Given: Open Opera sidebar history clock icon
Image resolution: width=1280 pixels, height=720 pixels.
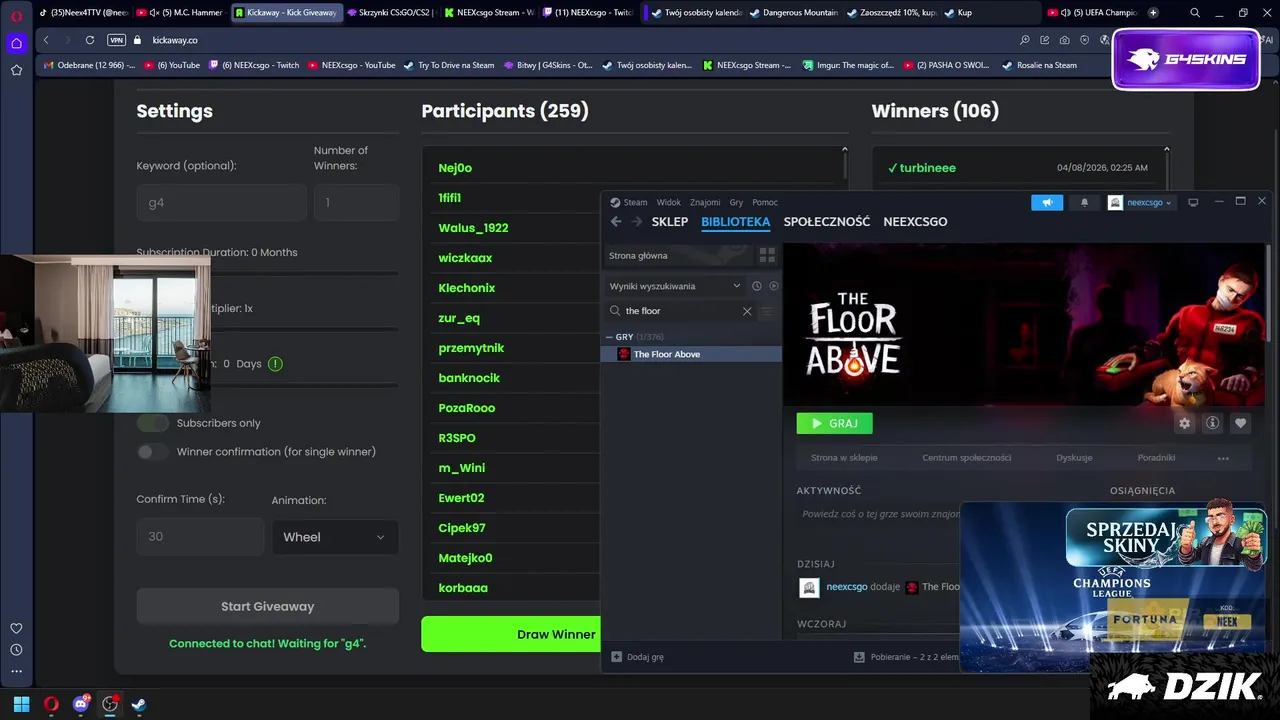Looking at the screenshot, I should pos(16,650).
